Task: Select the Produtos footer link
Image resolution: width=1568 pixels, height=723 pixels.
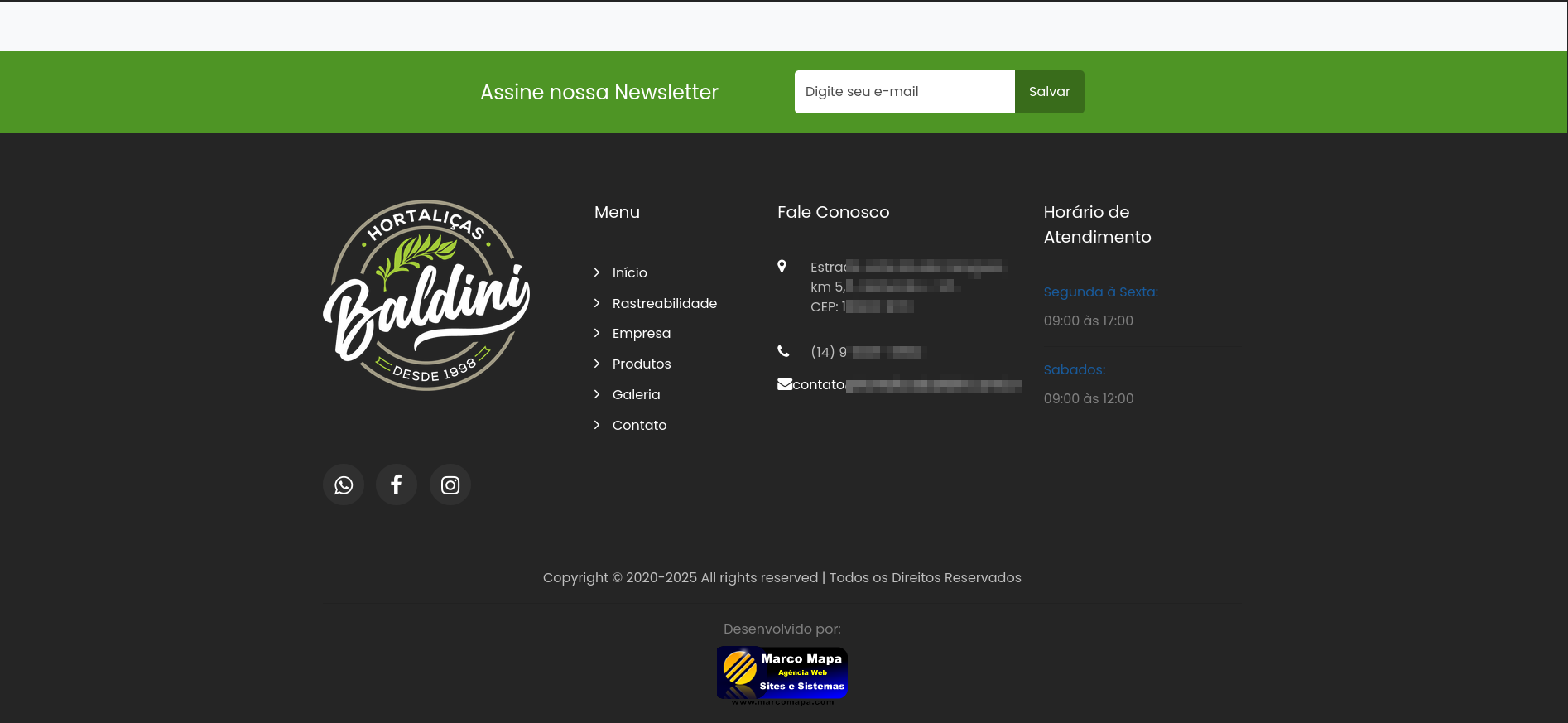Action: [x=642, y=364]
